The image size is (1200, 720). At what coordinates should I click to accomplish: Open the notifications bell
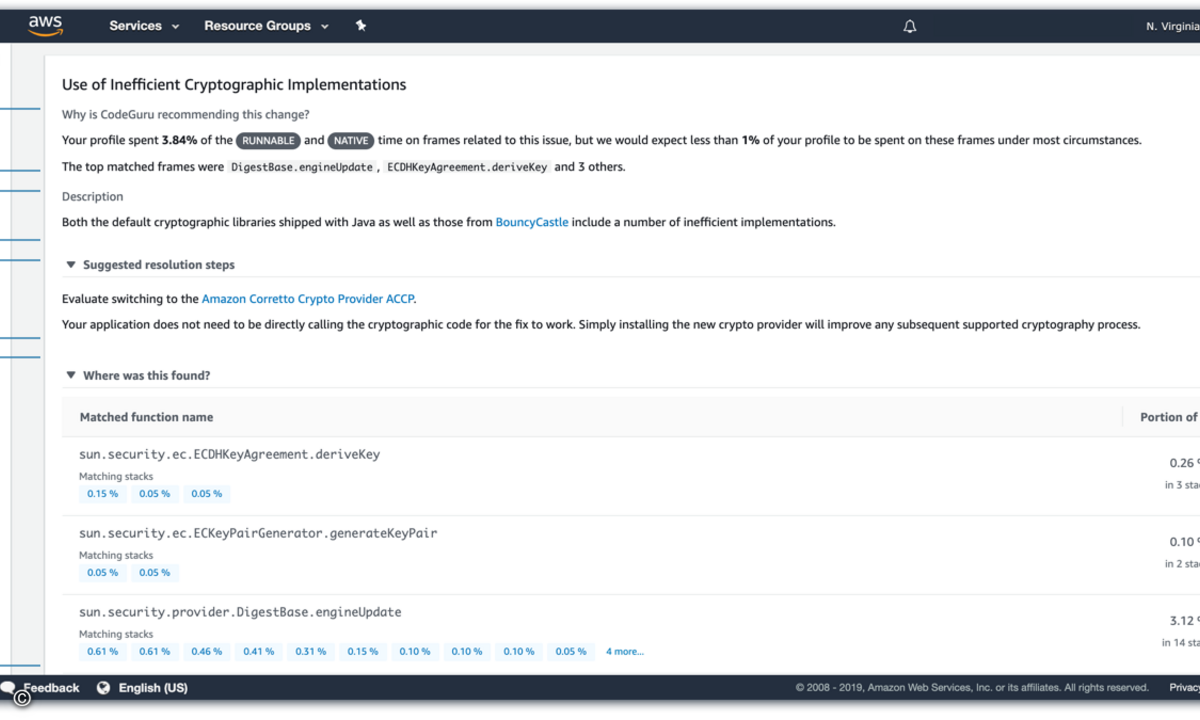coord(910,27)
